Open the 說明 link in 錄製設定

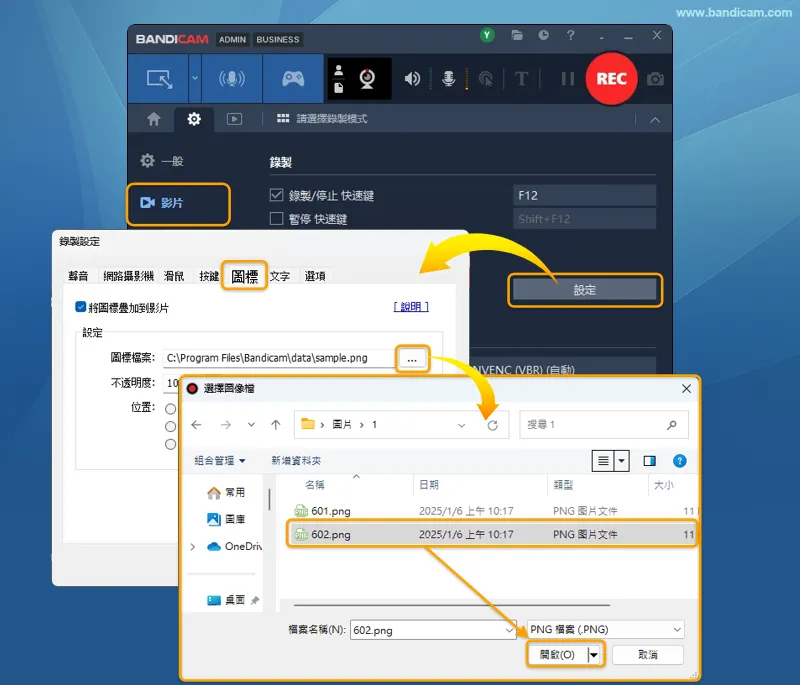[x=411, y=307]
